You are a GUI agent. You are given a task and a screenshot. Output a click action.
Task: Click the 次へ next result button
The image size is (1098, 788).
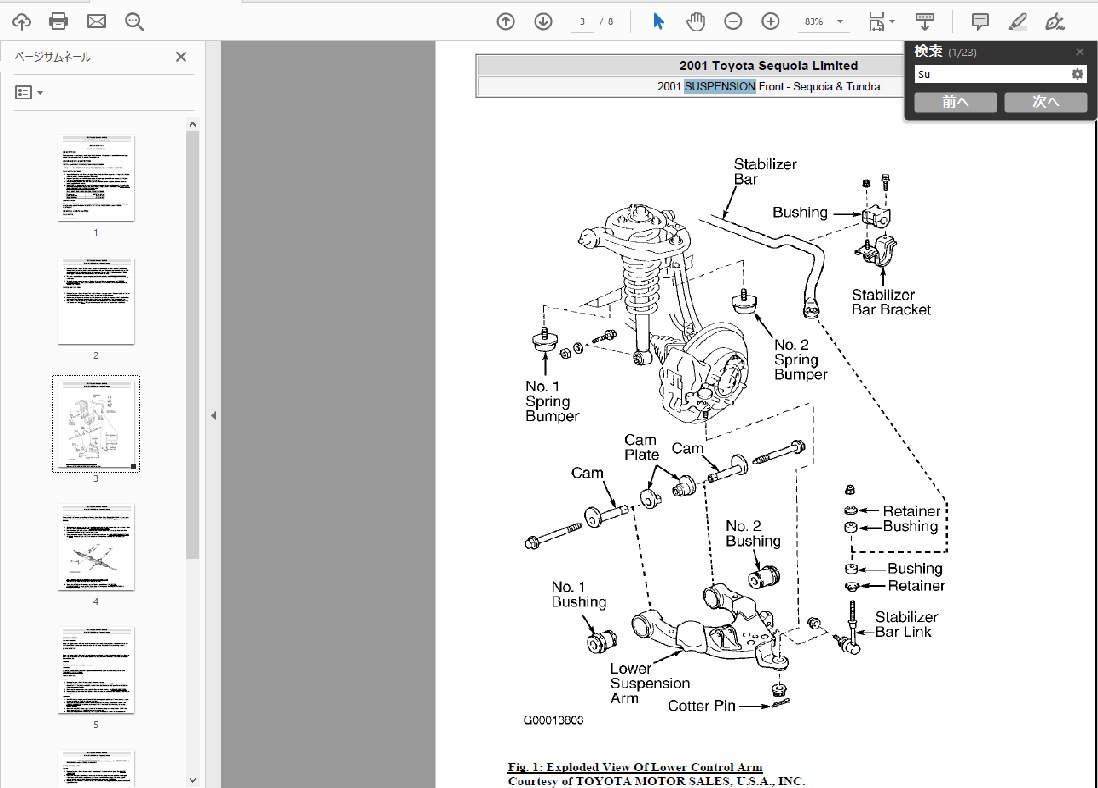1045,102
